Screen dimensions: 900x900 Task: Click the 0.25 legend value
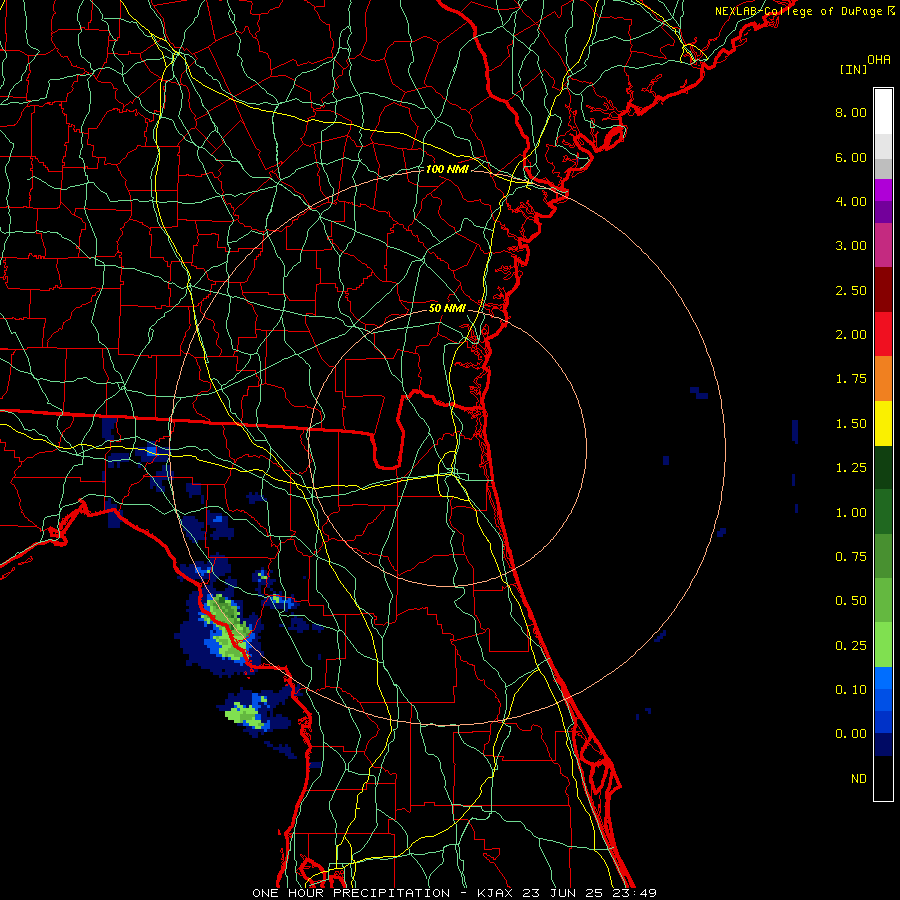coord(851,646)
